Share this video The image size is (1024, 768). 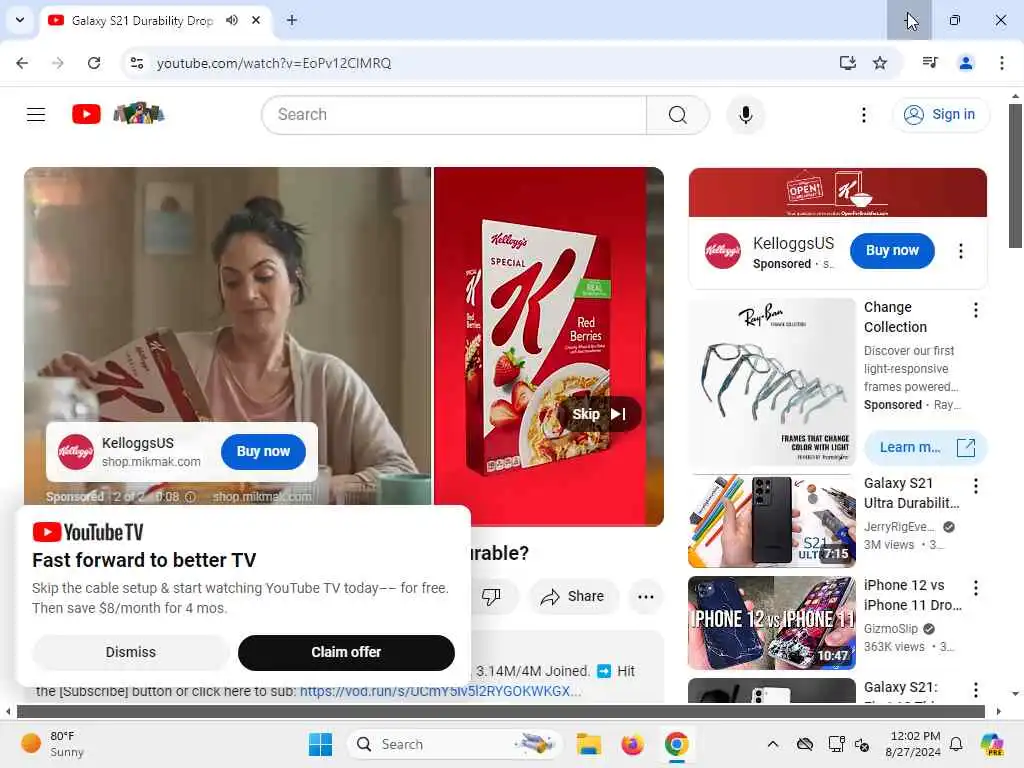click(573, 596)
